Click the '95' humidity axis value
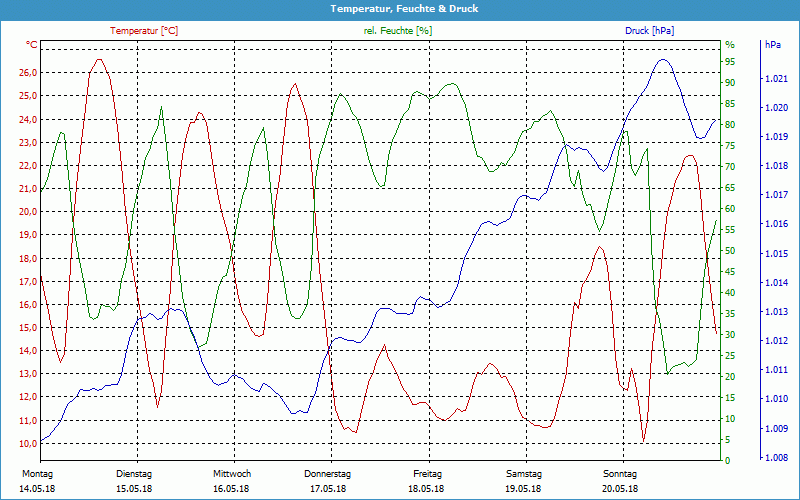 coord(730,62)
